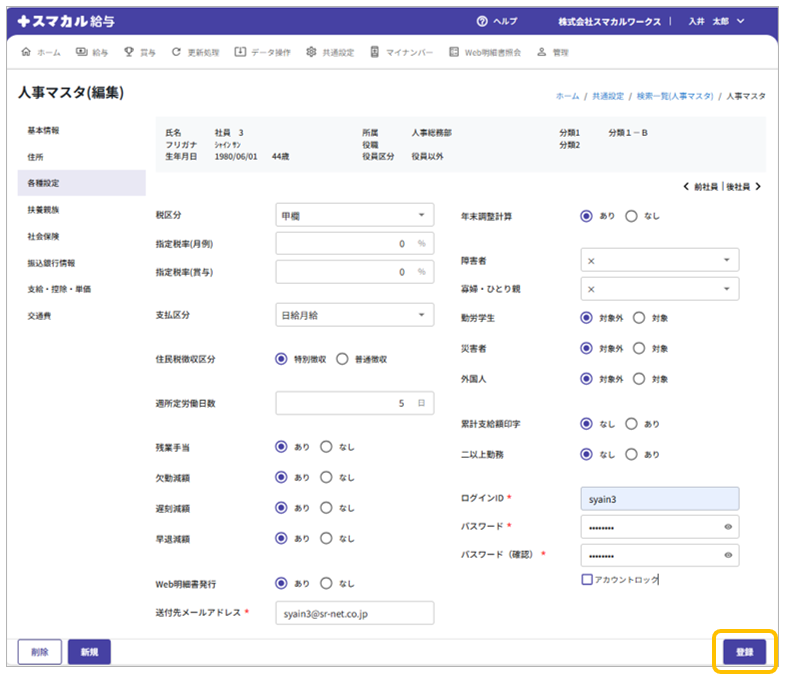
Task: Click the help question mark icon
Action: pos(482,21)
